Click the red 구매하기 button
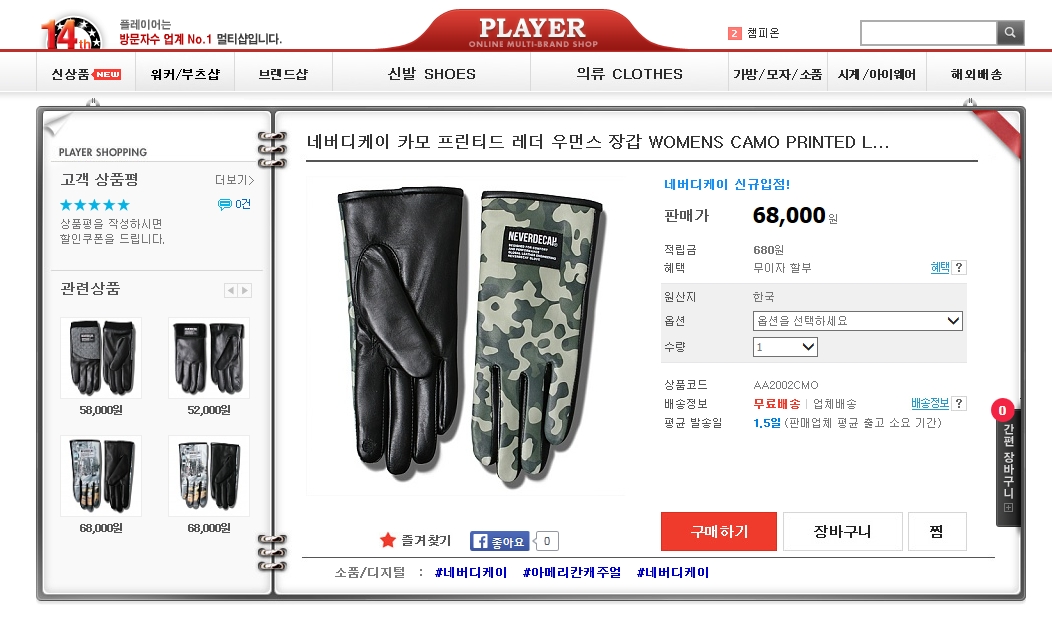 click(x=719, y=531)
